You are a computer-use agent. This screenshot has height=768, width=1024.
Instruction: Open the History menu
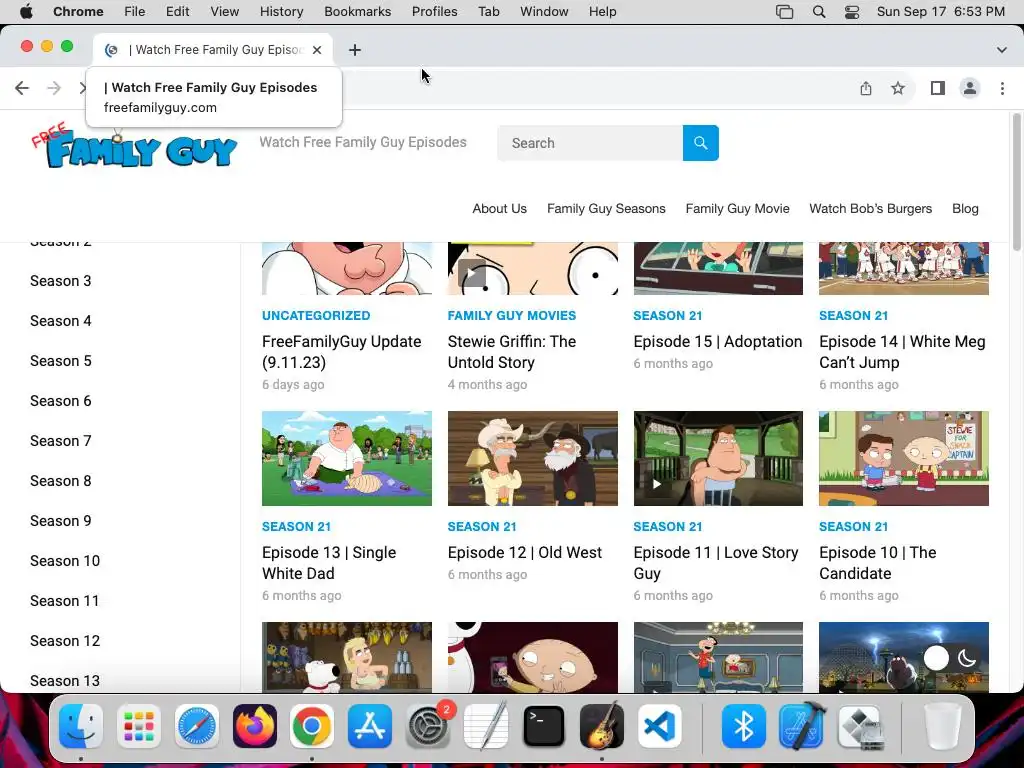pos(281,12)
